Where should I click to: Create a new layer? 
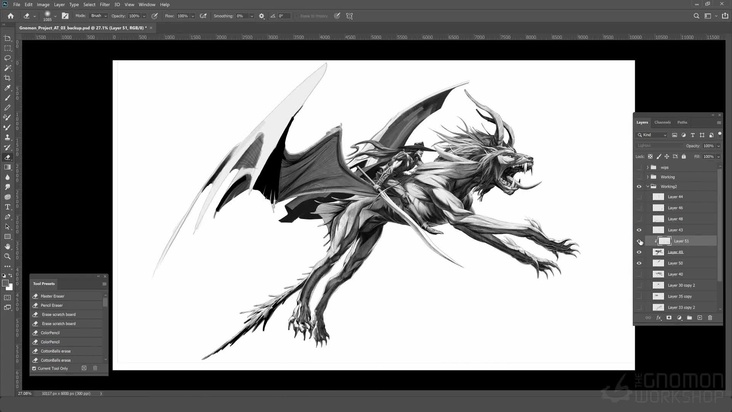click(x=699, y=318)
